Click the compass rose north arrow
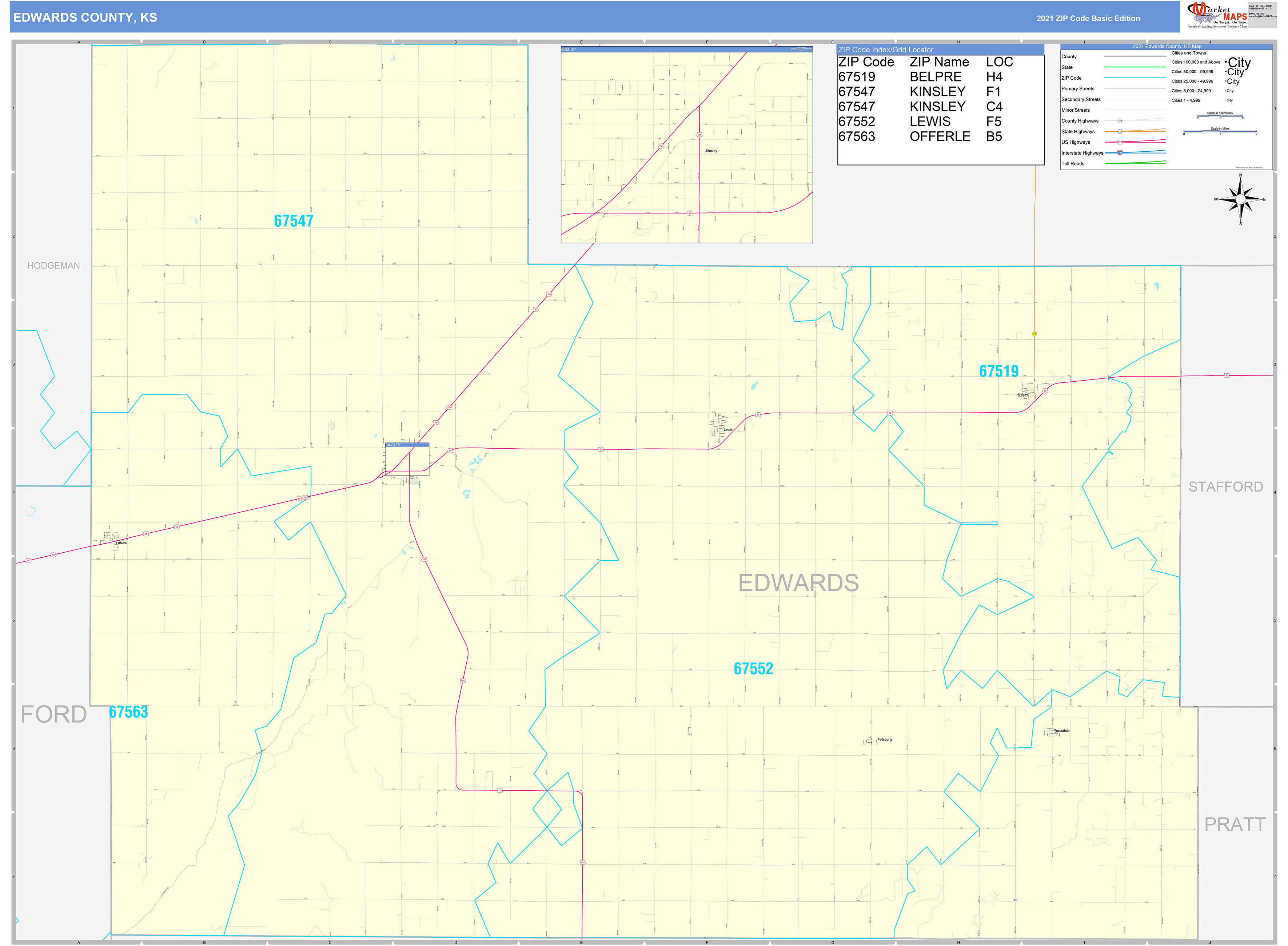Screen dimensions: 1288x946 [1240, 185]
